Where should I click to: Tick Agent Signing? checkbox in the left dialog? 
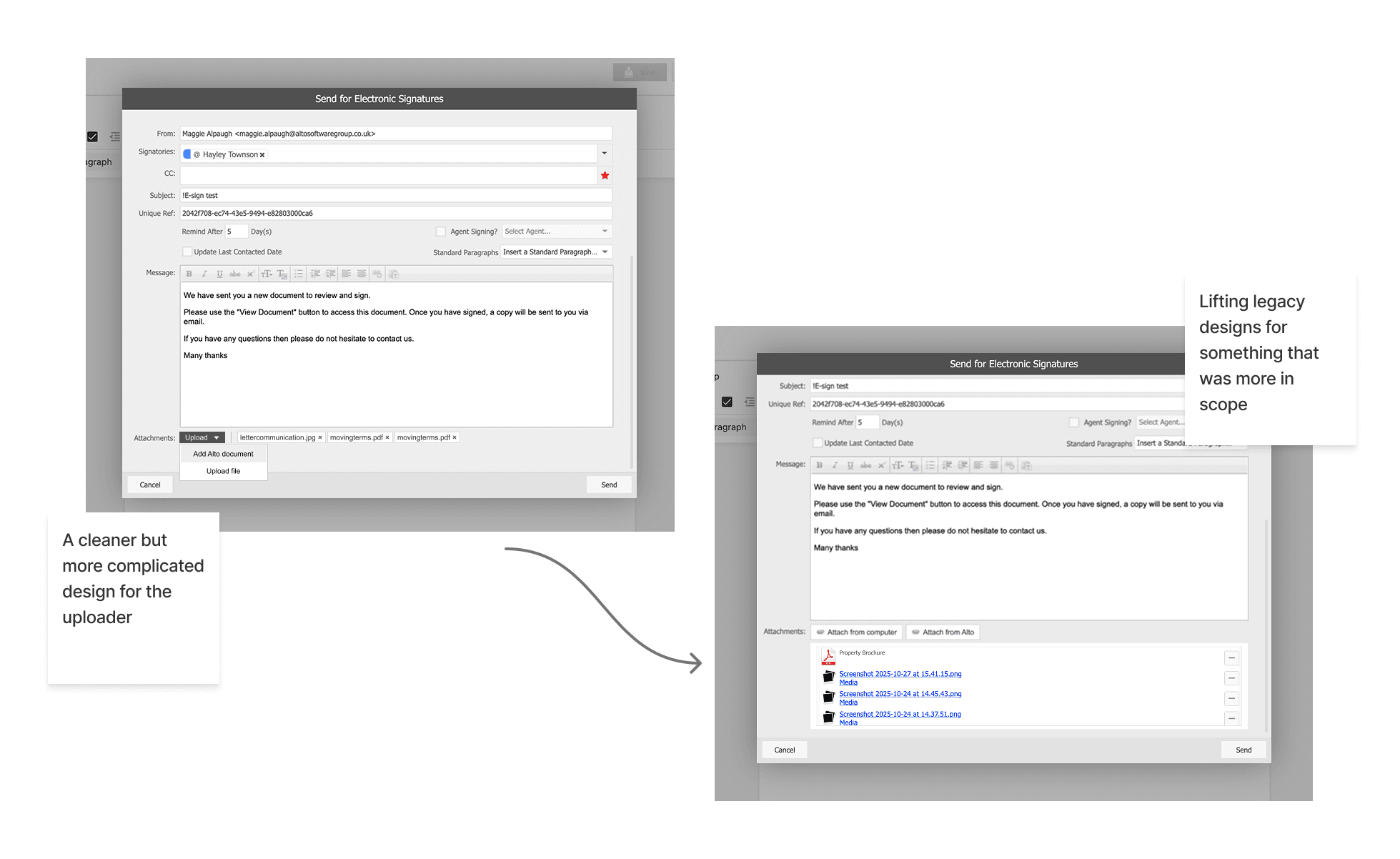441,232
